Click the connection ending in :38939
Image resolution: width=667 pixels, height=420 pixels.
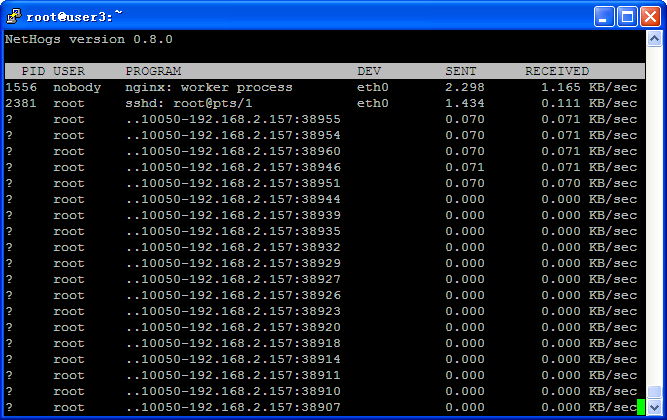click(233, 215)
